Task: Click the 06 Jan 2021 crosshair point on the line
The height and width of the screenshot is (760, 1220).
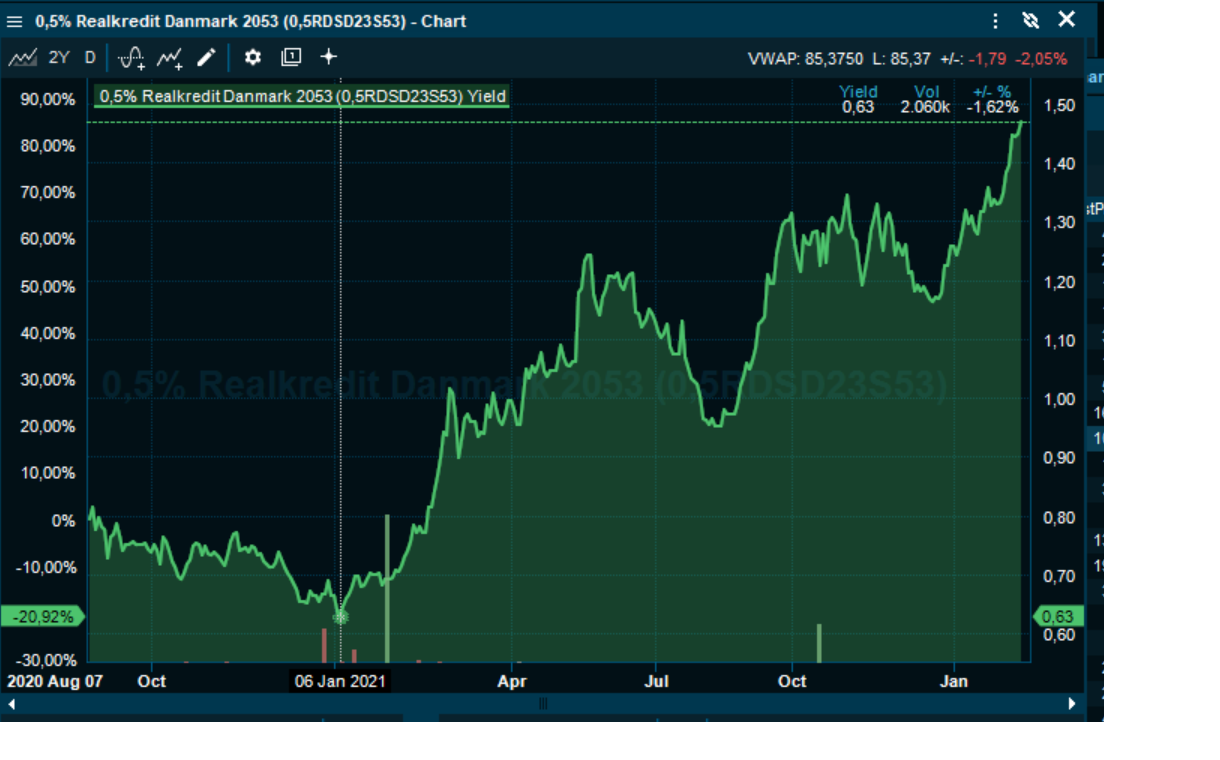Action: [x=340, y=617]
